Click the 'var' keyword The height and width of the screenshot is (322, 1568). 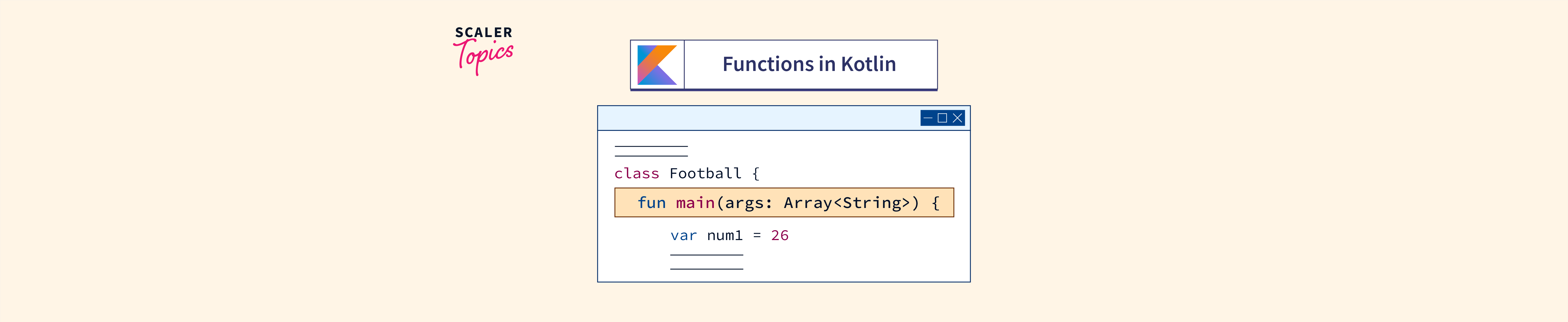click(683, 236)
